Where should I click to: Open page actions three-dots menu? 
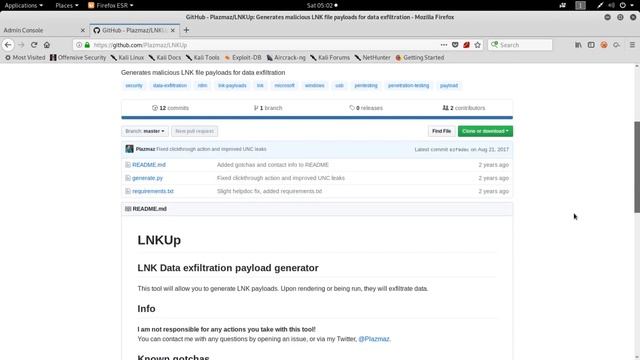444,45
